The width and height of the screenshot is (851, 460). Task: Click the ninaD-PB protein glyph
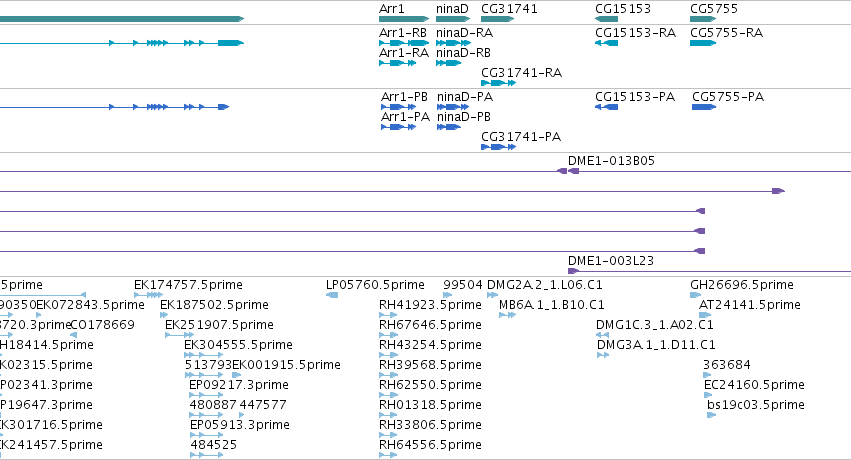[x=449, y=127]
